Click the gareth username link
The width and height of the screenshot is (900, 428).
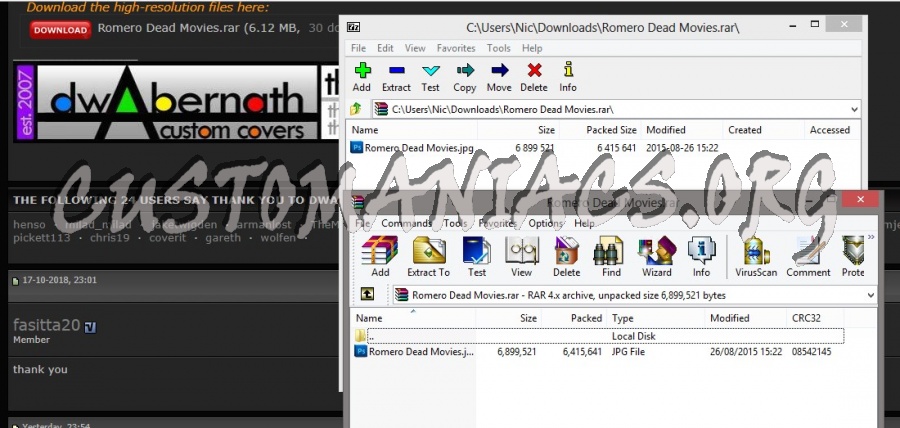coord(223,238)
